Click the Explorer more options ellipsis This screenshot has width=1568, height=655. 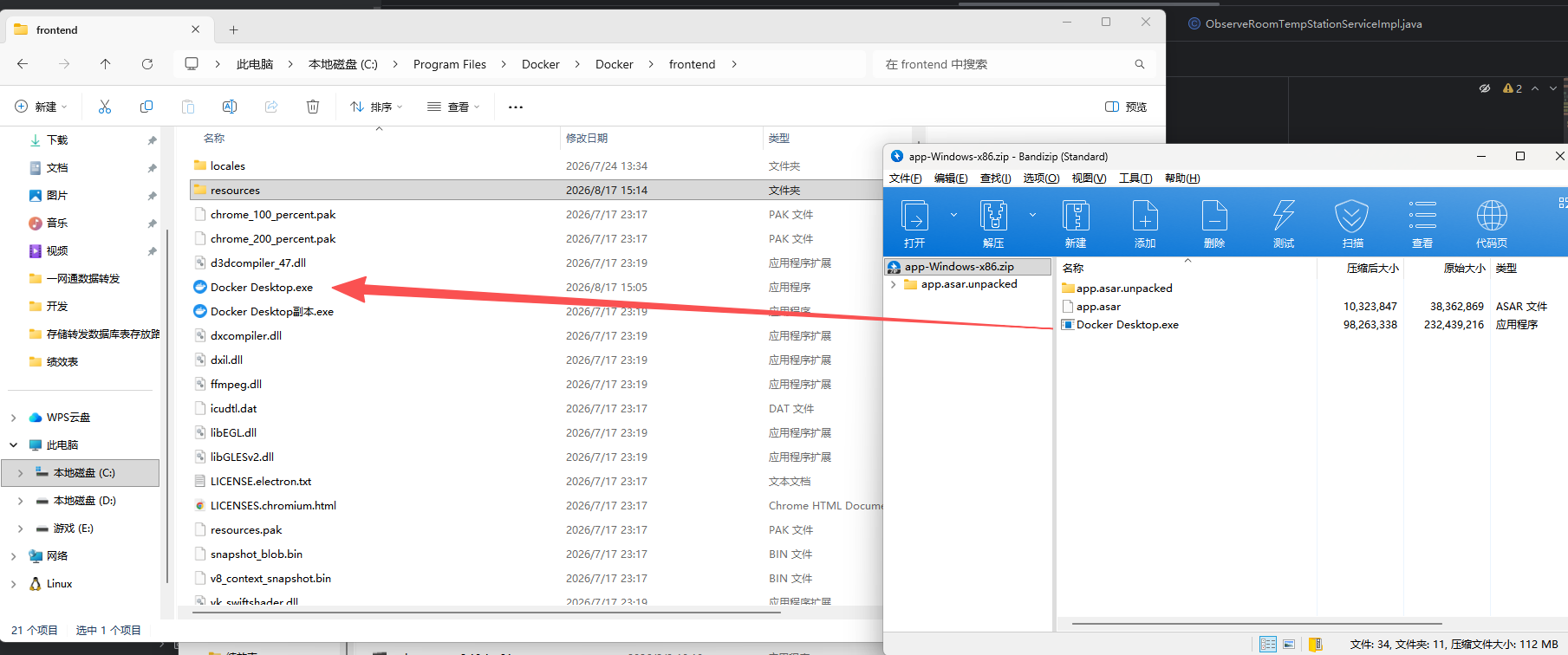click(x=516, y=107)
